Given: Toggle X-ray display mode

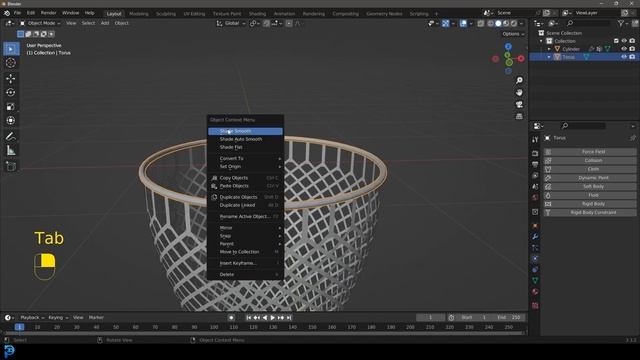Looking at the screenshot, I should point(481,24).
